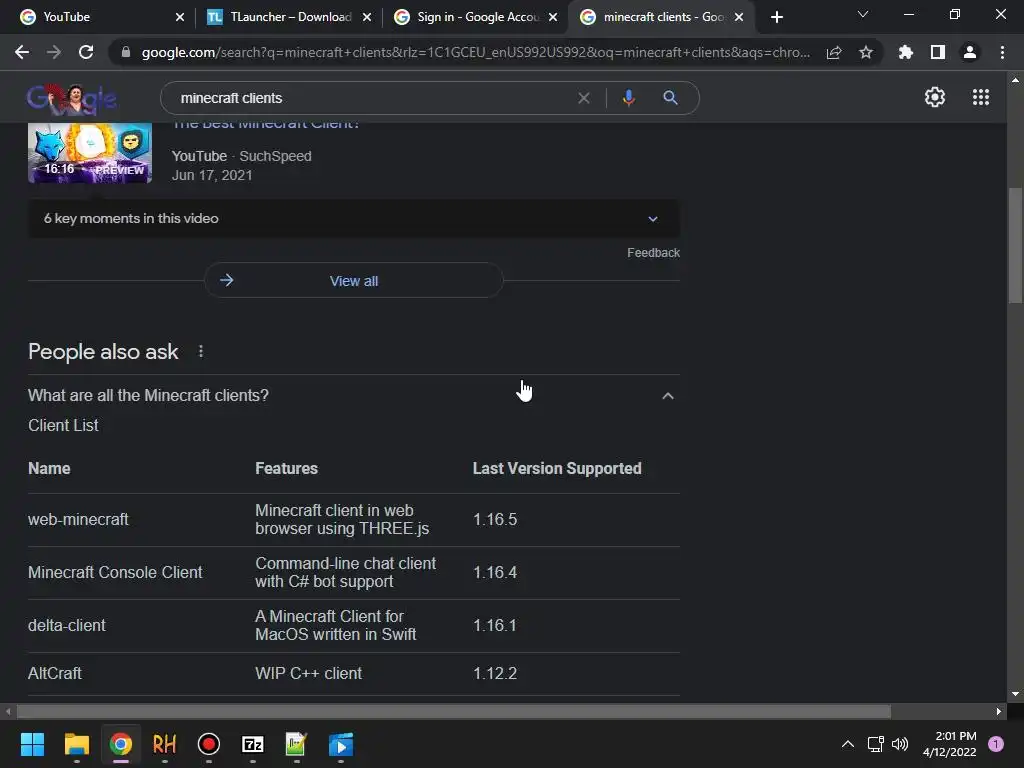Click the View all button

354,281
